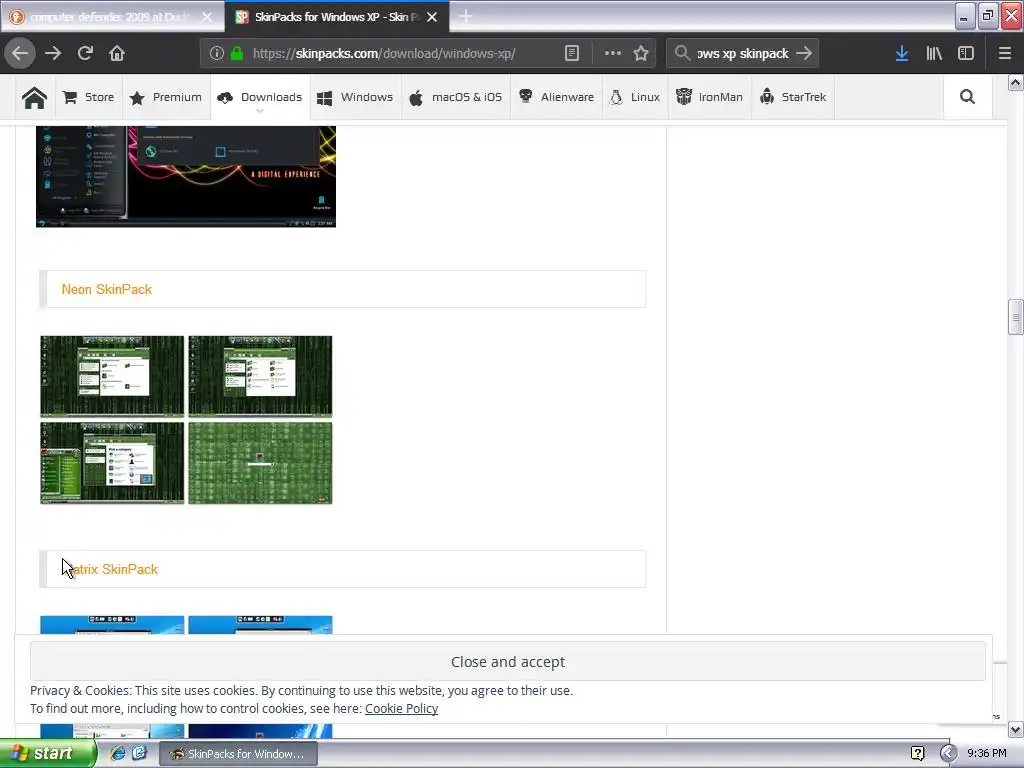Click the scrollbar up arrow
The height and width of the screenshot is (768, 1024).
pyautogui.click(x=1015, y=82)
